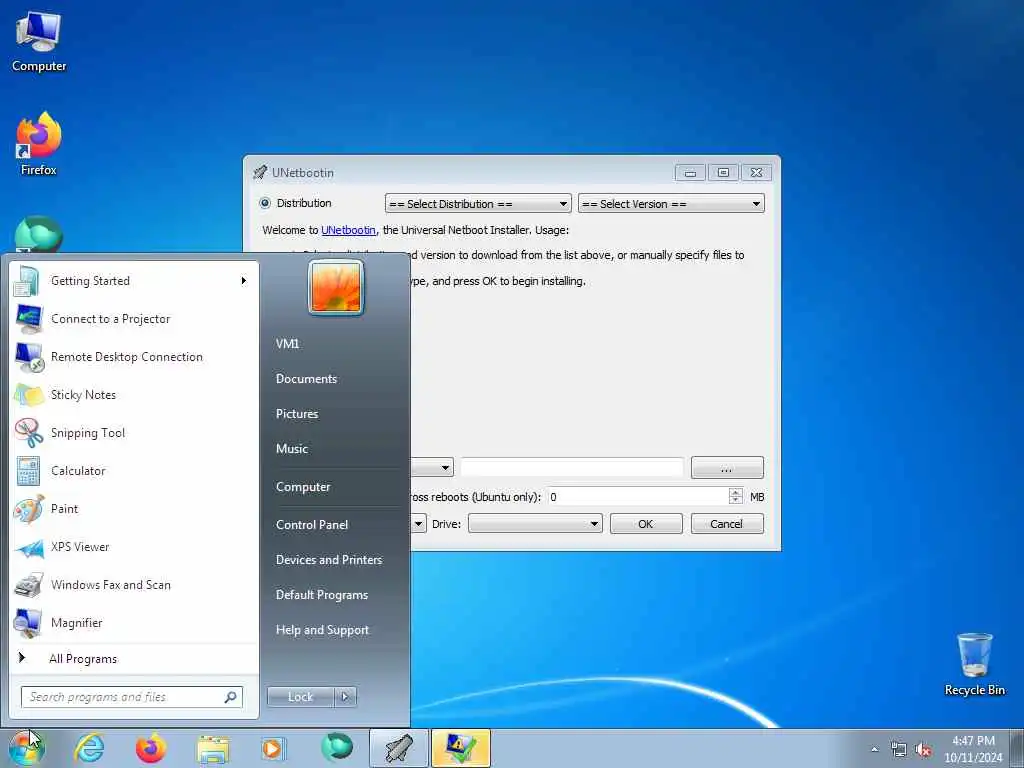Increase the MB spinner value
The height and width of the screenshot is (768, 1024).
coord(736,492)
